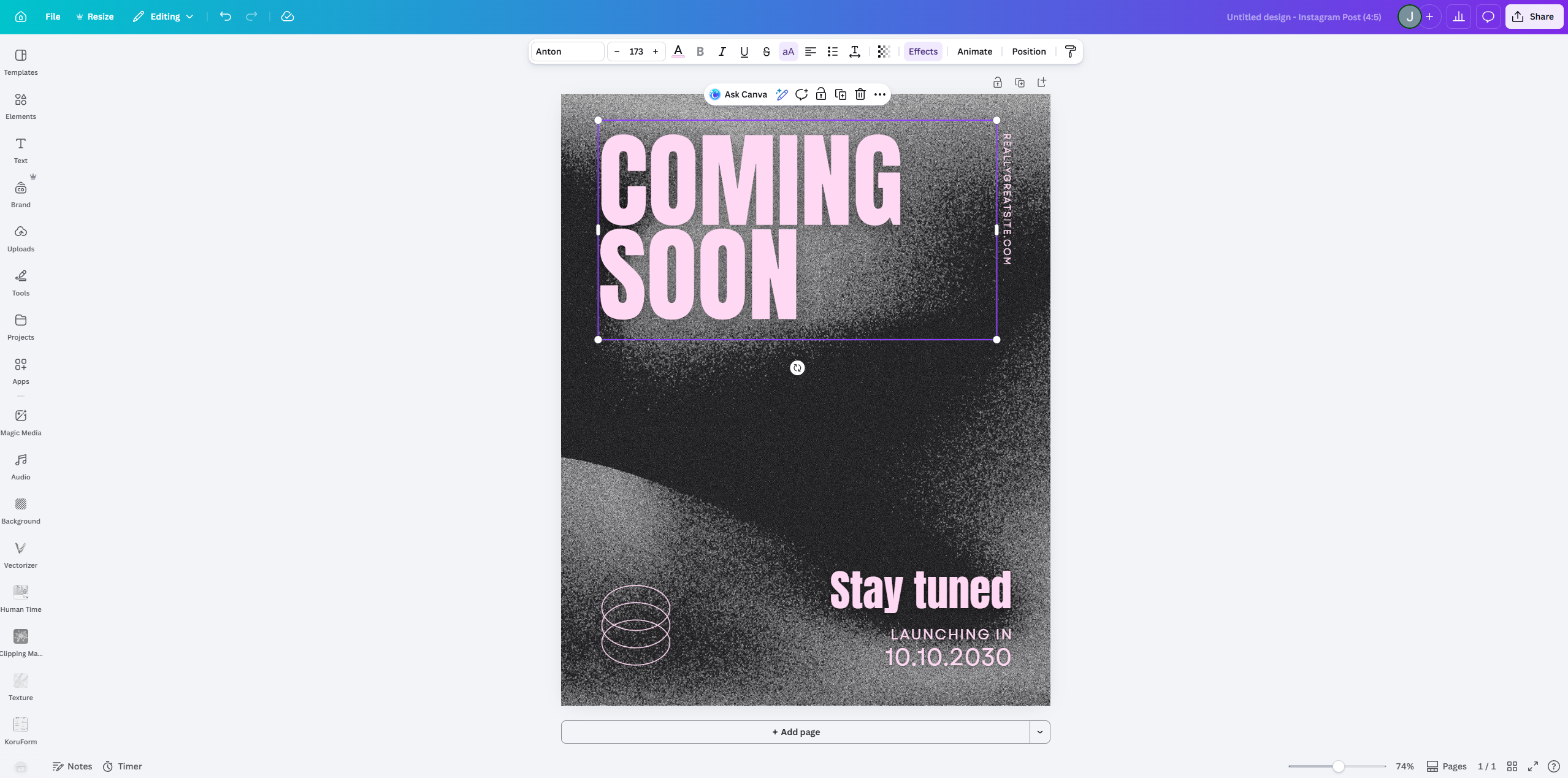The image size is (1568, 778).
Task: Open the Vectorizer app in sidebar
Action: [x=21, y=555]
